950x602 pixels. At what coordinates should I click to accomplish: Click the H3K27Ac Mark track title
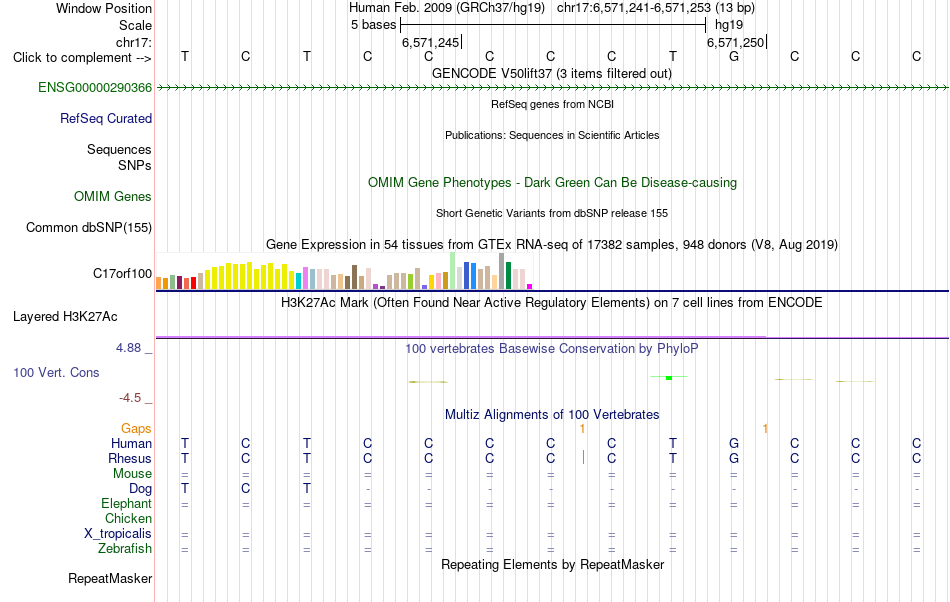coord(552,303)
